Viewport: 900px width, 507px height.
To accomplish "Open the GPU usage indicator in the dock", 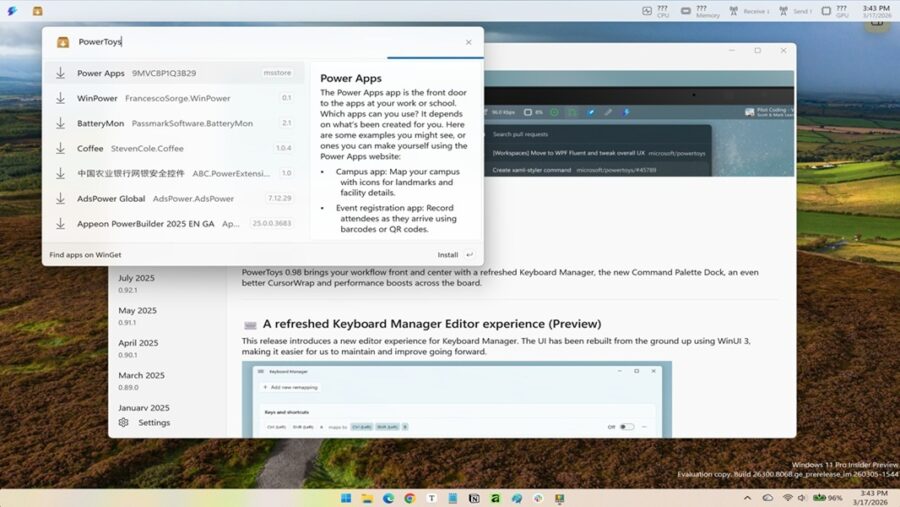I will (x=835, y=11).
